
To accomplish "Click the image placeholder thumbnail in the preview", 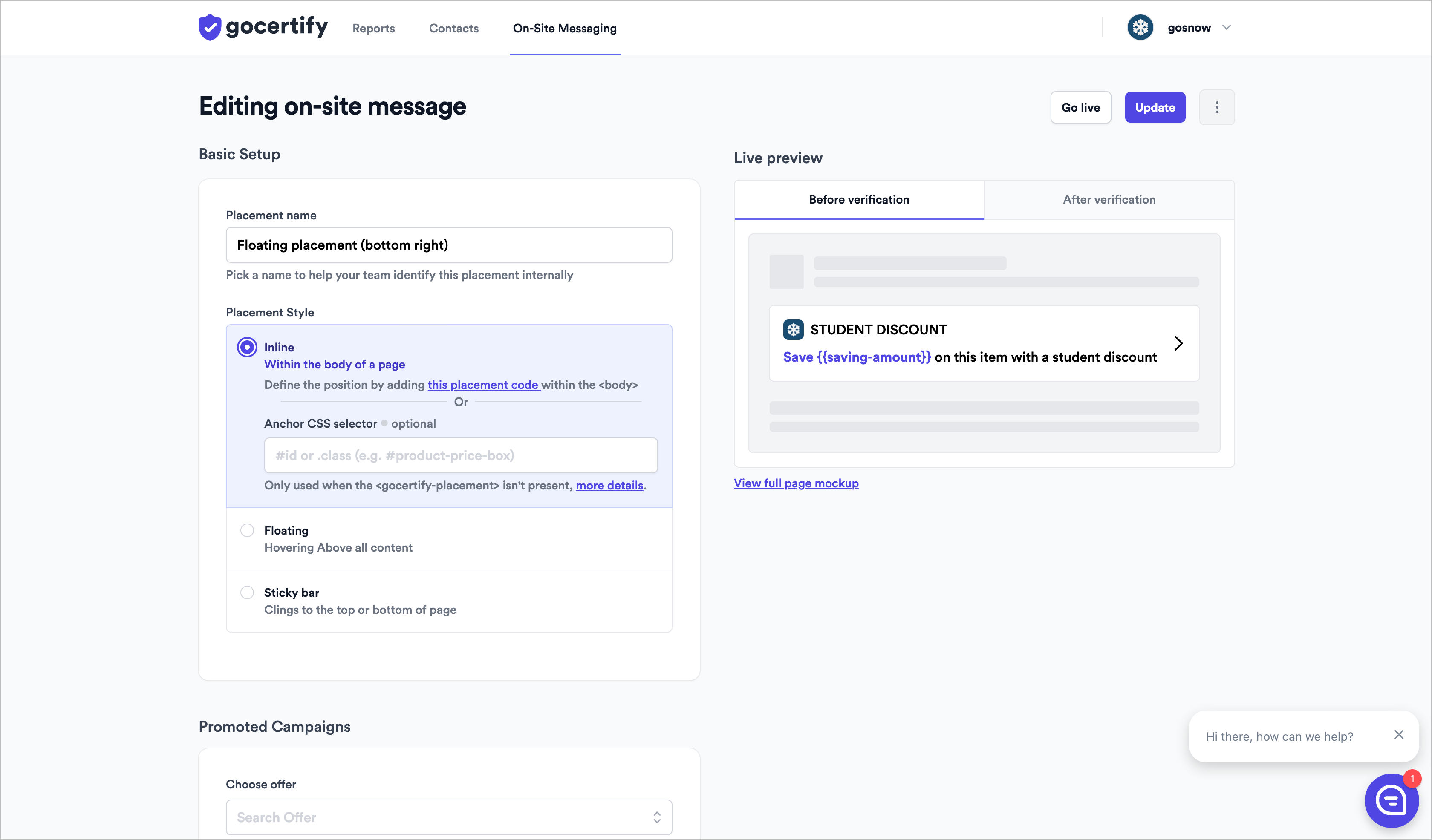I will 786,271.
